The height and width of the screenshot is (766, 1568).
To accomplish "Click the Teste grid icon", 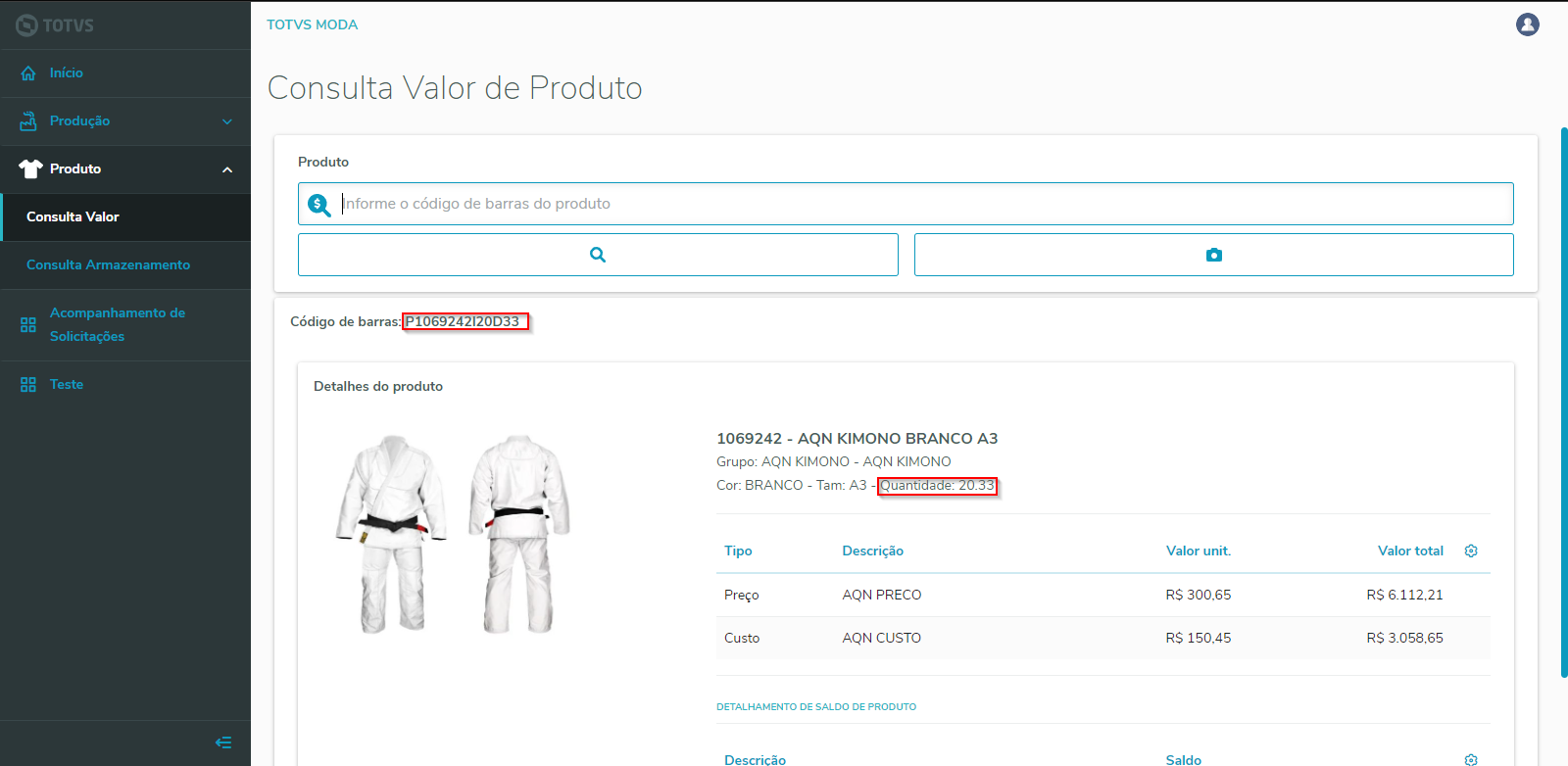I will point(28,385).
